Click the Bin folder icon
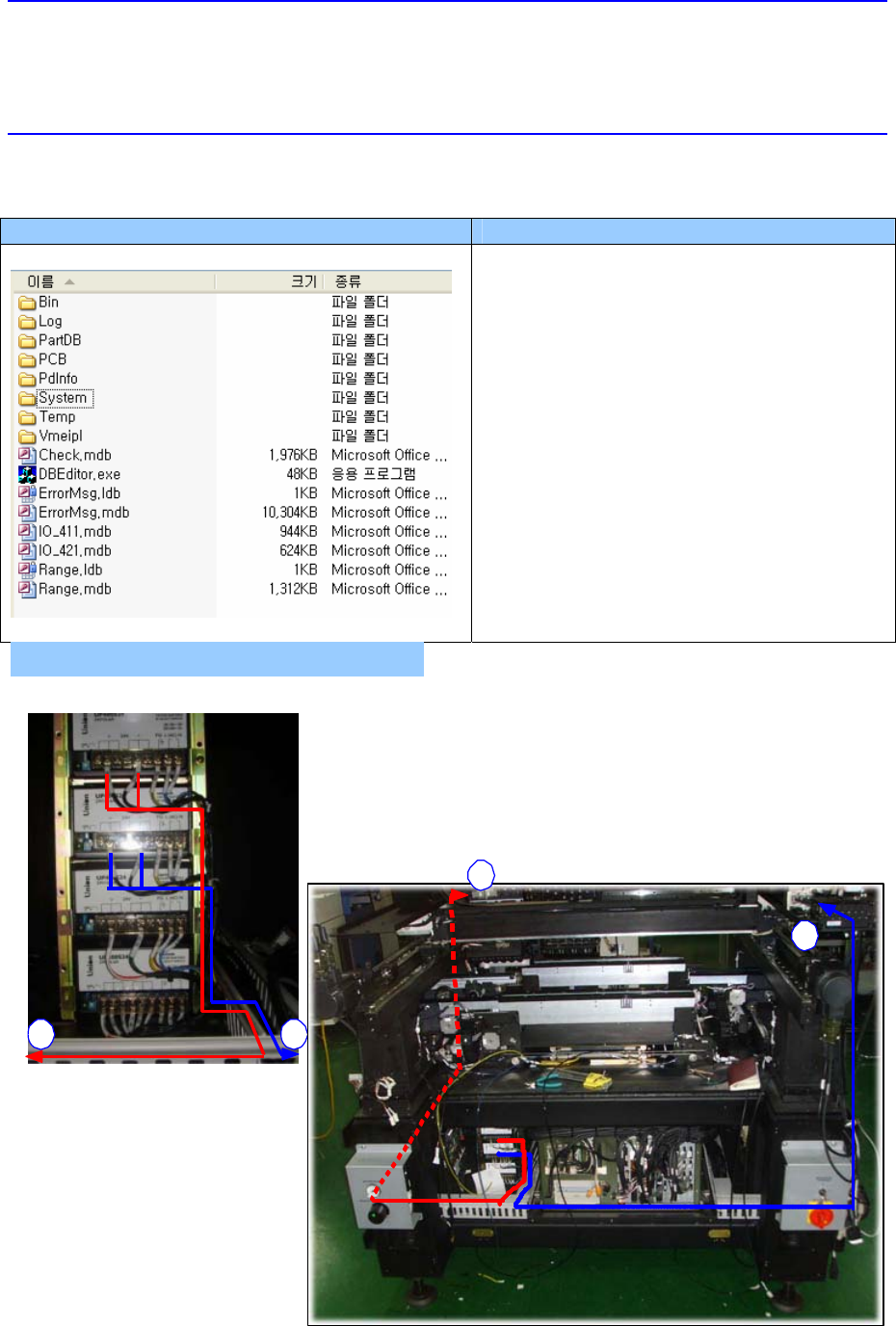This screenshot has width=896, height=1326. coord(27,303)
